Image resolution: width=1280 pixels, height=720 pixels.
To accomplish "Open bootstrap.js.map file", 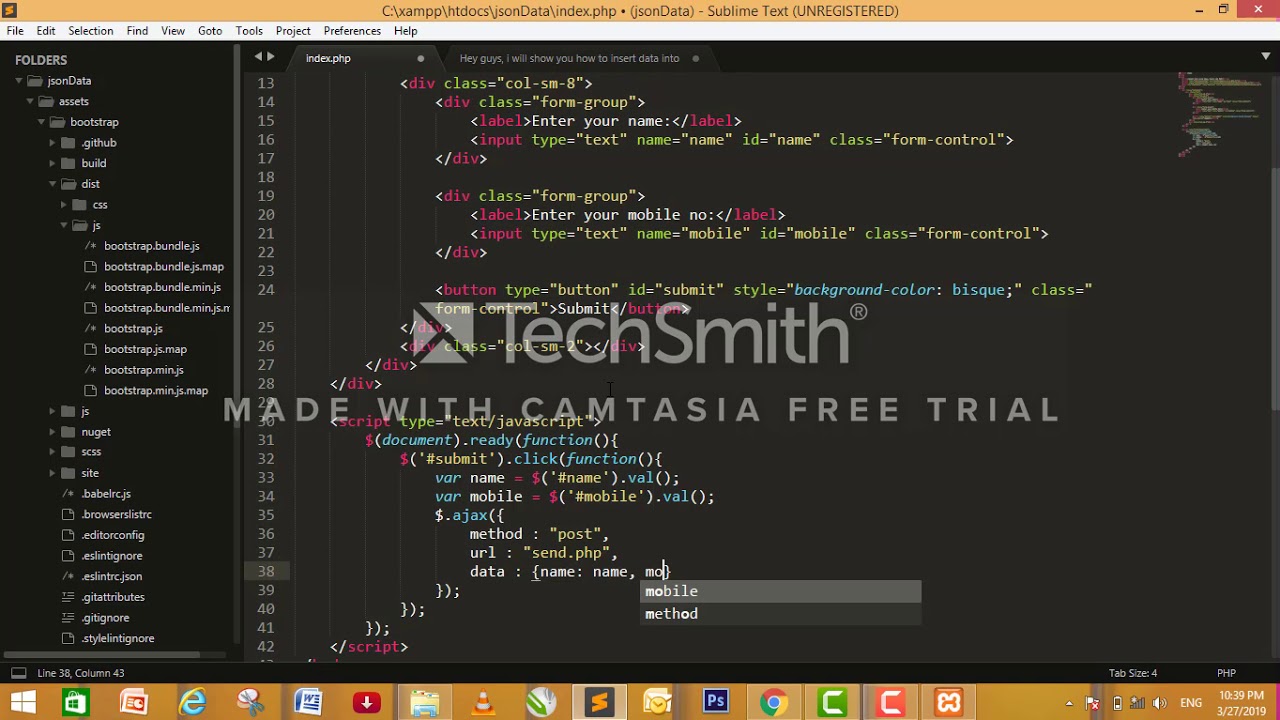I will click(x=145, y=349).
